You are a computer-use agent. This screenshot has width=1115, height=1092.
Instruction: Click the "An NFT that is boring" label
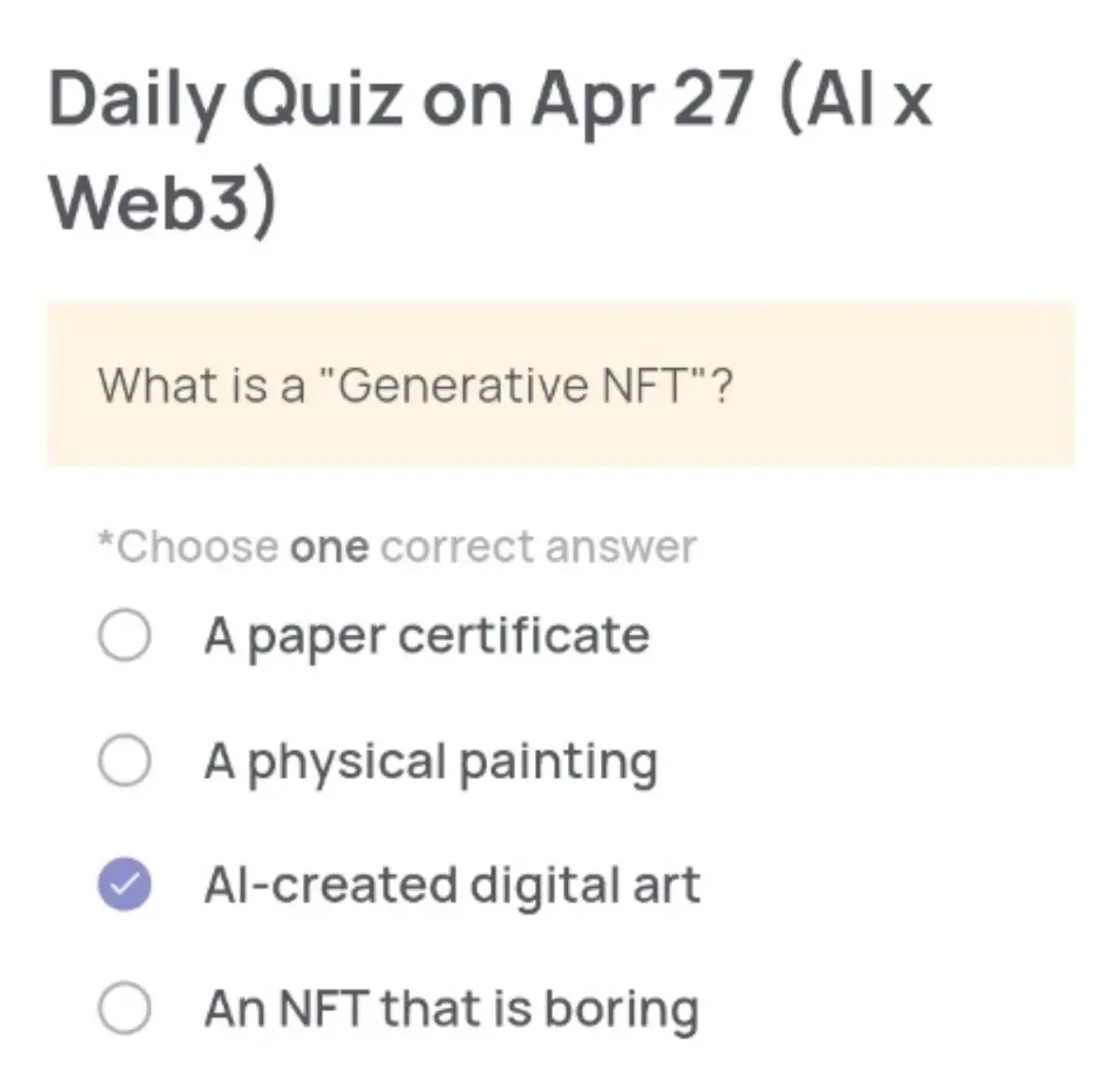click(x=453, y=1007)
